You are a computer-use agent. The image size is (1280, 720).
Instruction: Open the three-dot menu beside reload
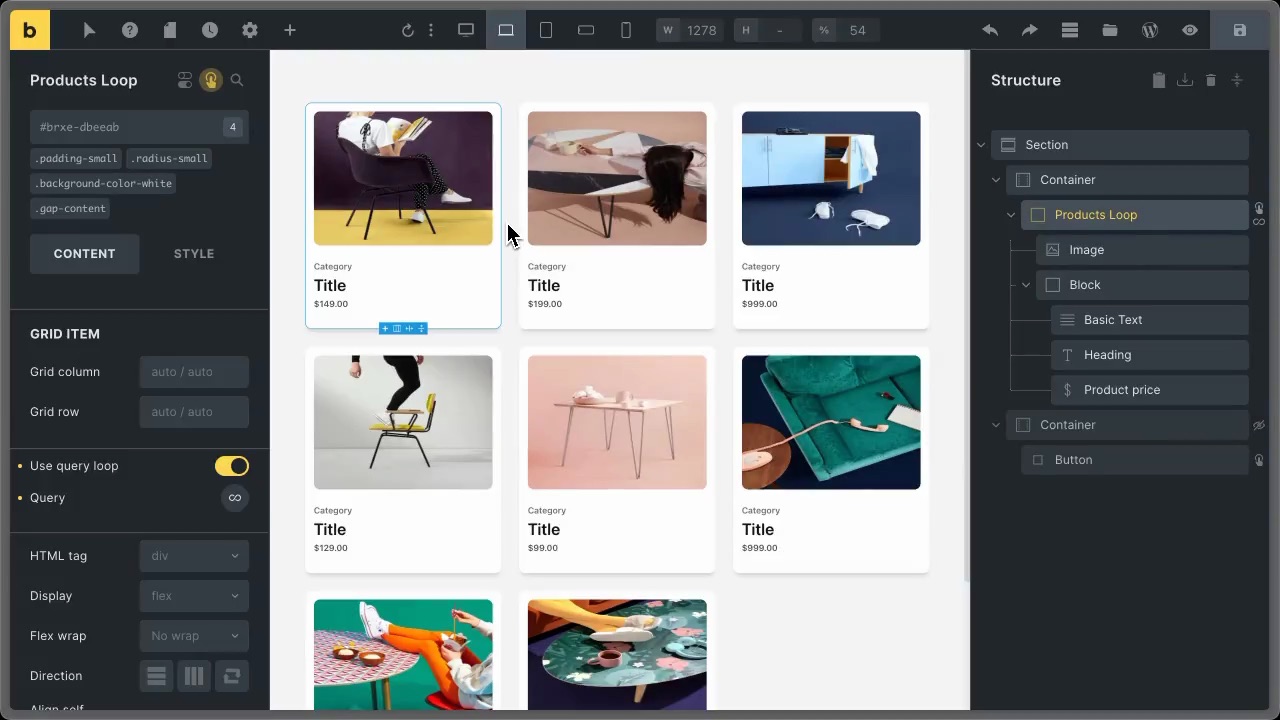coord(431,30)
